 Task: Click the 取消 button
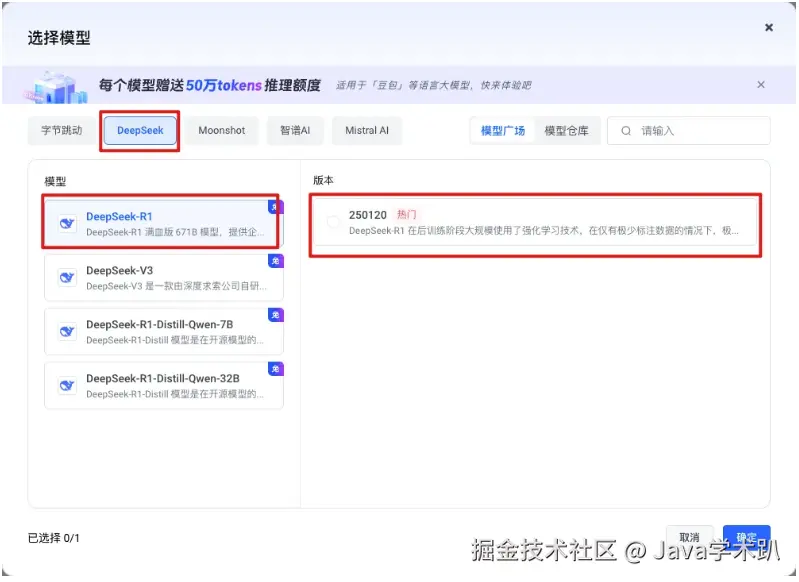(689, 537)
